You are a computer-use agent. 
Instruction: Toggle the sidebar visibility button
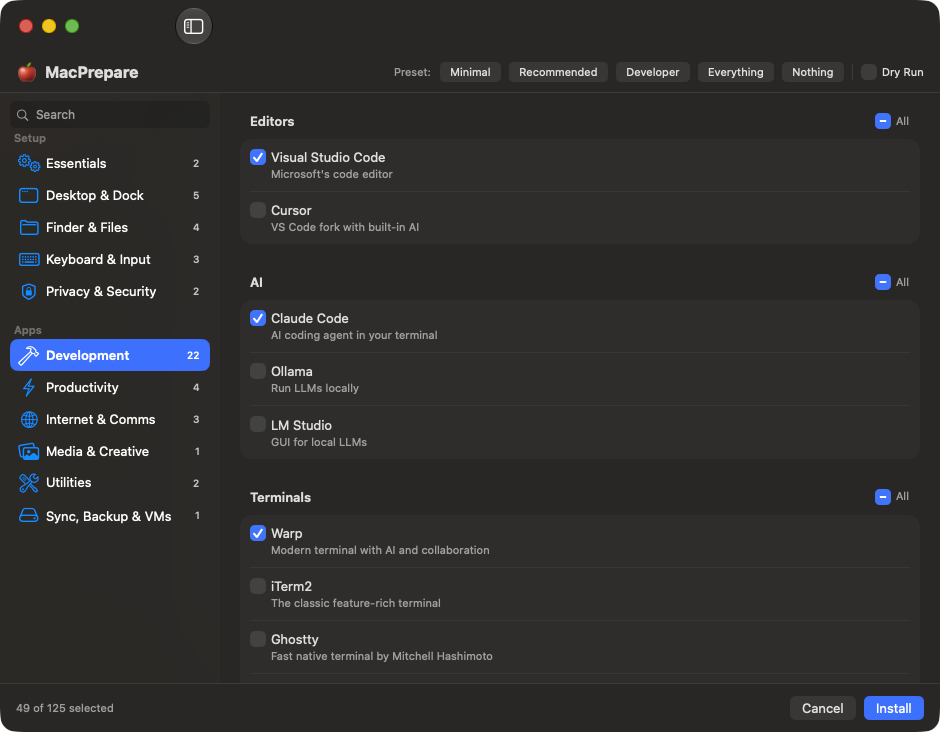(194, 26)
